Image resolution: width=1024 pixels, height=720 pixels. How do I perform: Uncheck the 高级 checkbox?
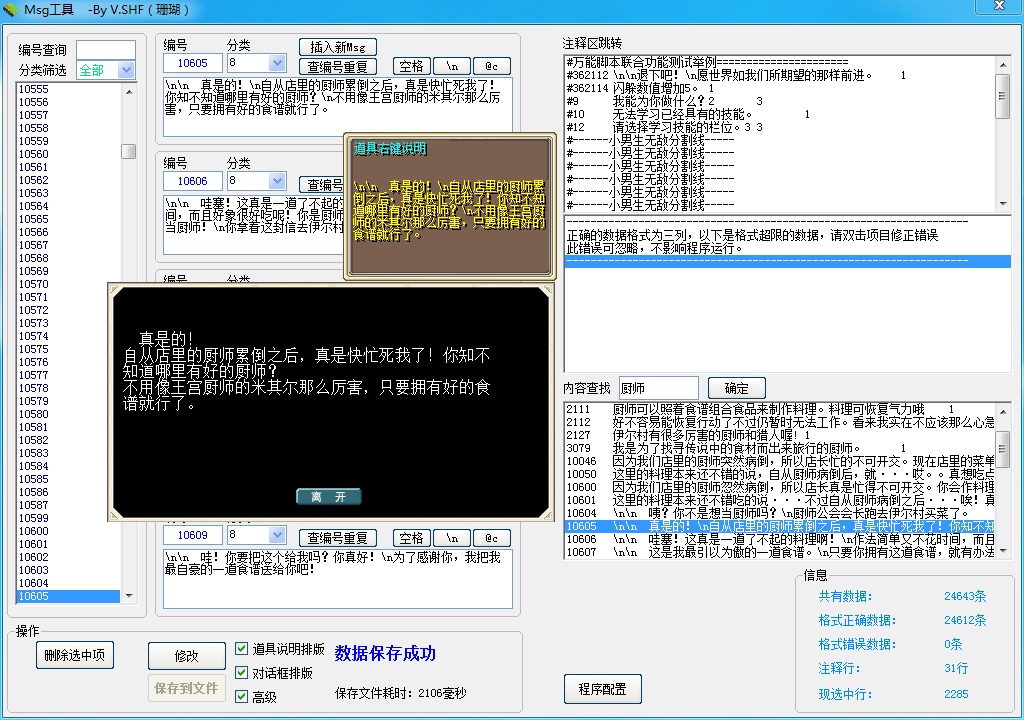241,697
